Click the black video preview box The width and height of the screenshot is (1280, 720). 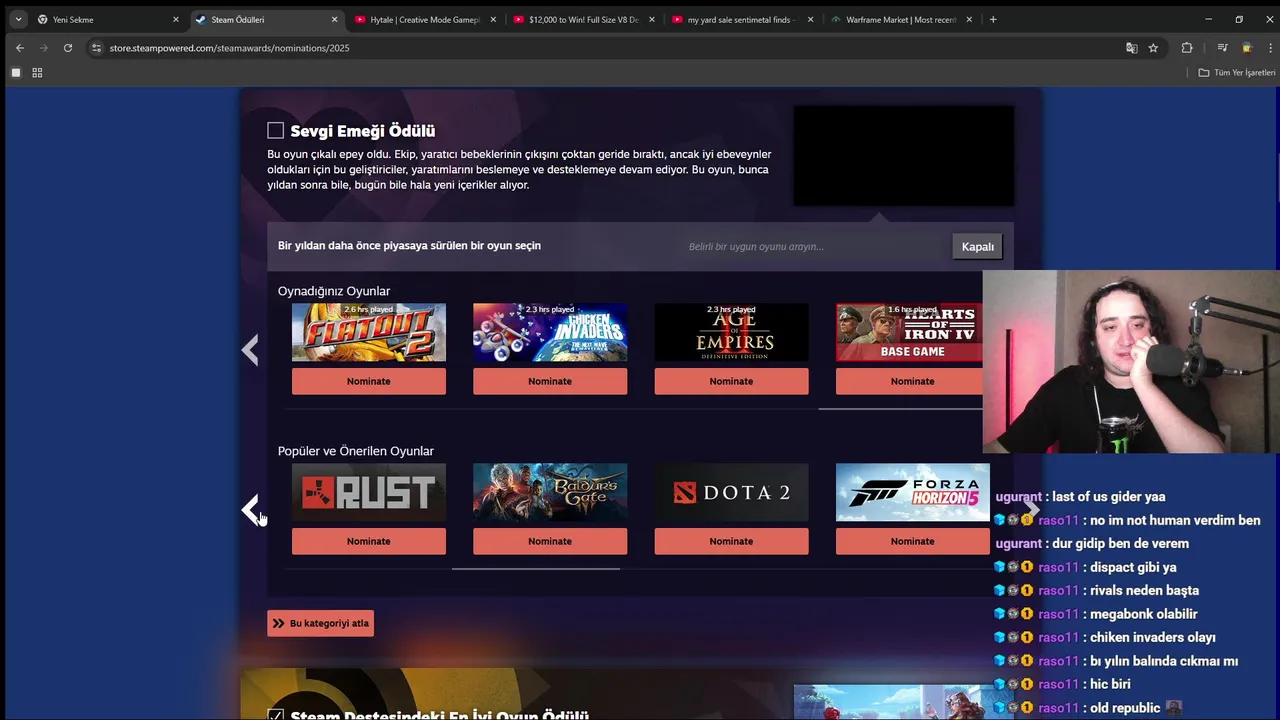903,156
